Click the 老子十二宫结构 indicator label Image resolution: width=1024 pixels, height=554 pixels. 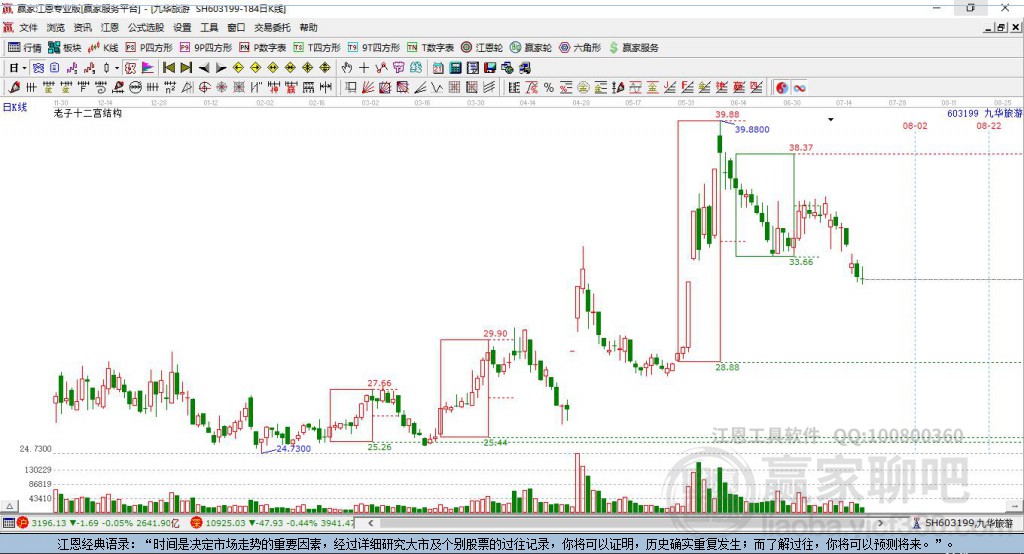coord(88,113)
